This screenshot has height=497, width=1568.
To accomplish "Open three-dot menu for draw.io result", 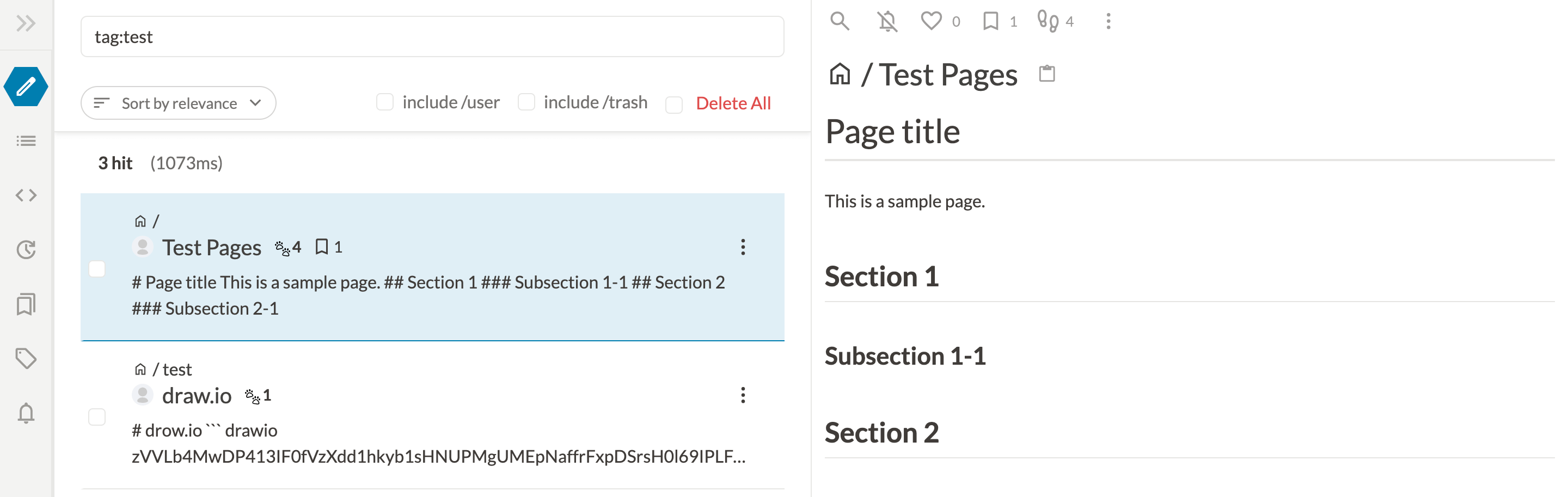I will tap(743, 395).
